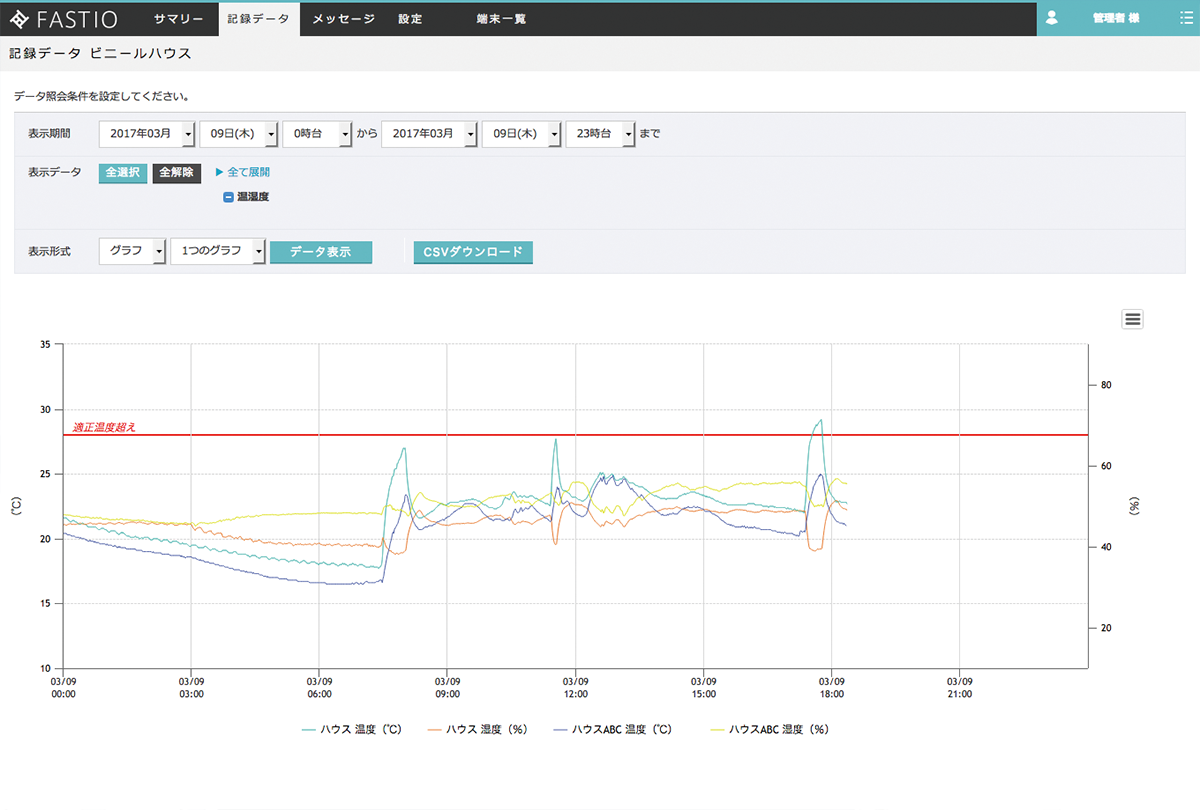The height and width of the screenshot is (810, 1200).
Task: Click the 03/09 03:00 axis label
Action: [191, 688]
